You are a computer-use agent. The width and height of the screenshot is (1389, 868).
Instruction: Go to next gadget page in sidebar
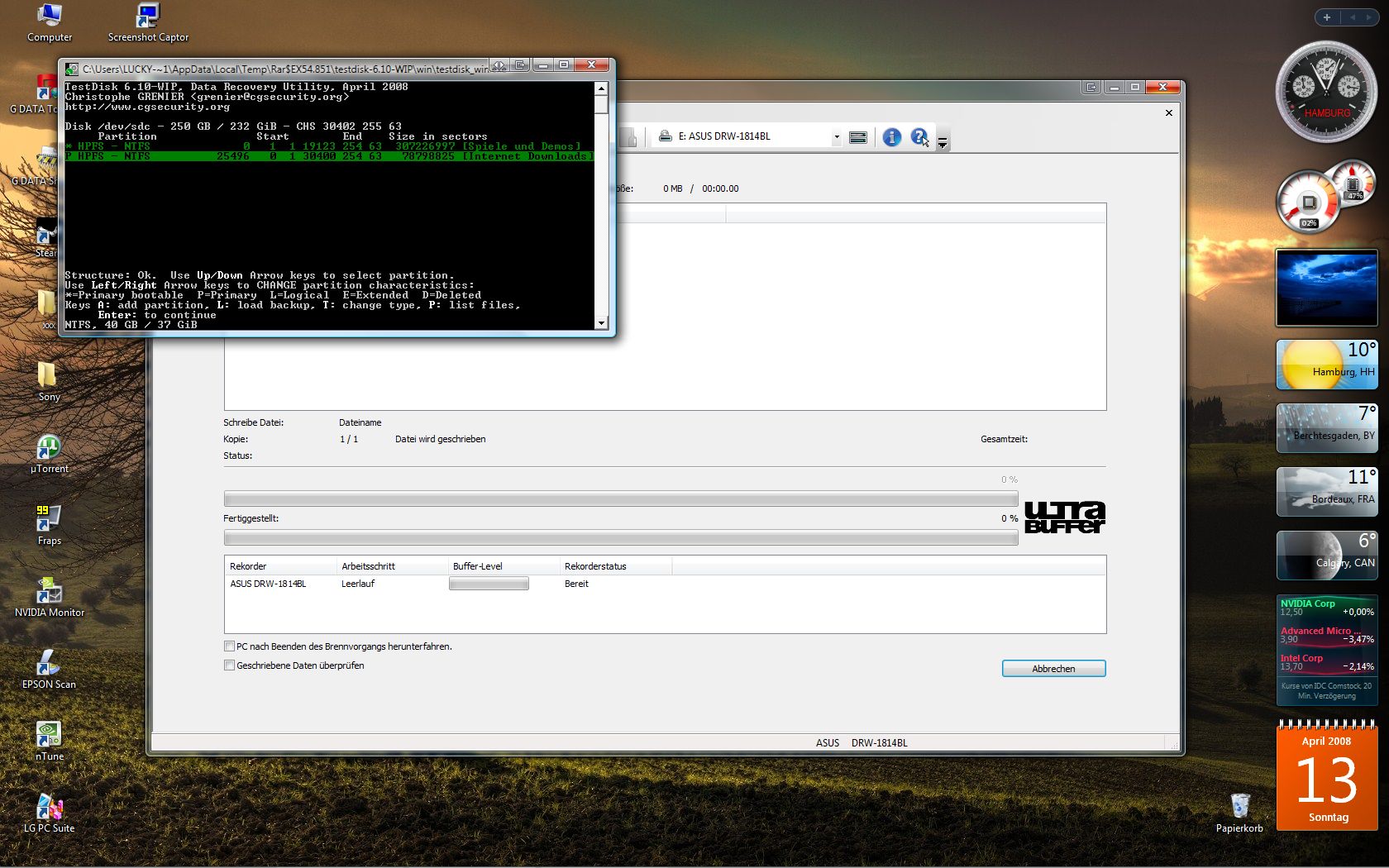pos(1369,17)
